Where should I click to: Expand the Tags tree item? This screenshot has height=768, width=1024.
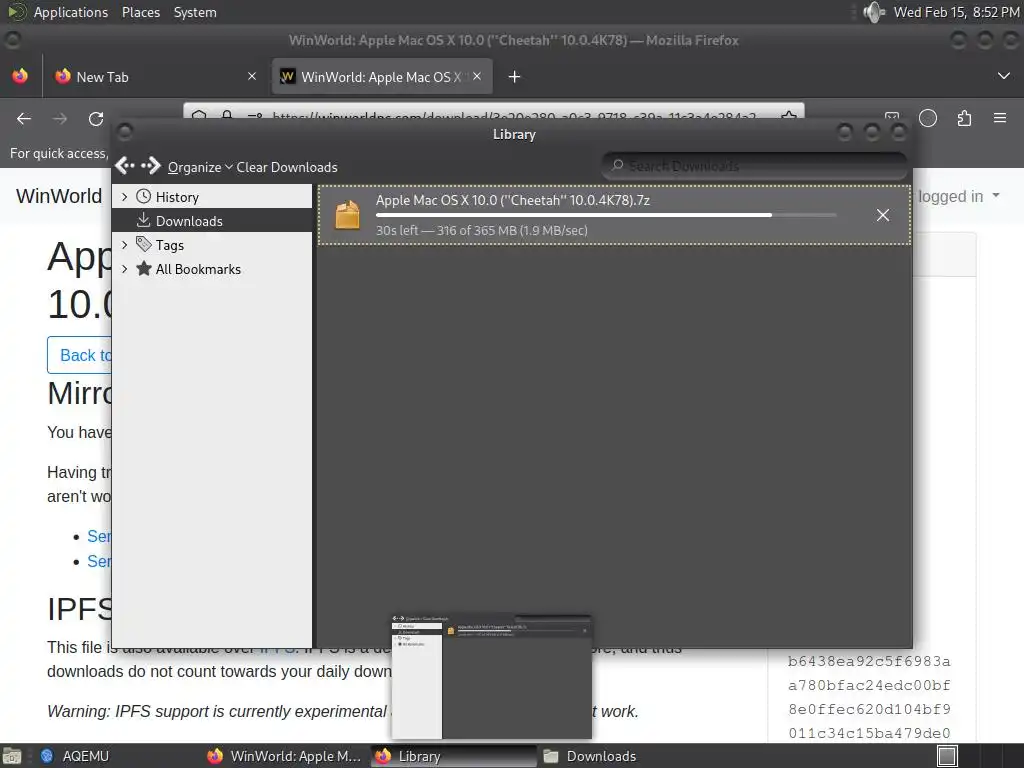[x=124, y=244]
